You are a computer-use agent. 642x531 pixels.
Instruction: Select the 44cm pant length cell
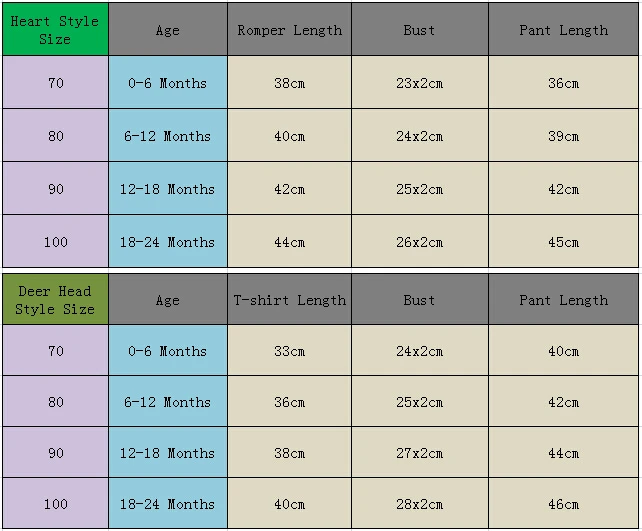(563, 452)
